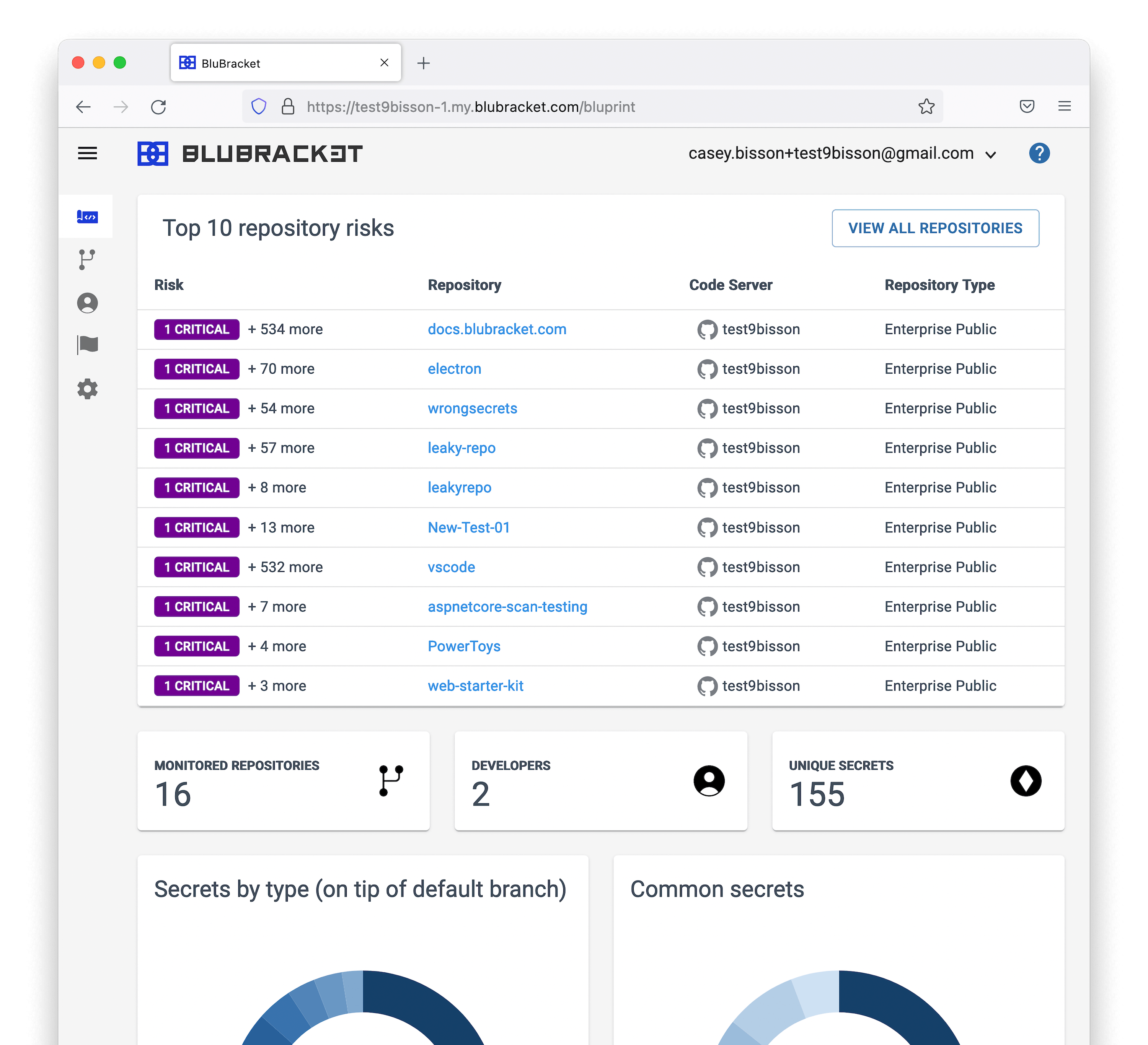Expand the casey.bisson account dropdown

[x=843, y=154]
